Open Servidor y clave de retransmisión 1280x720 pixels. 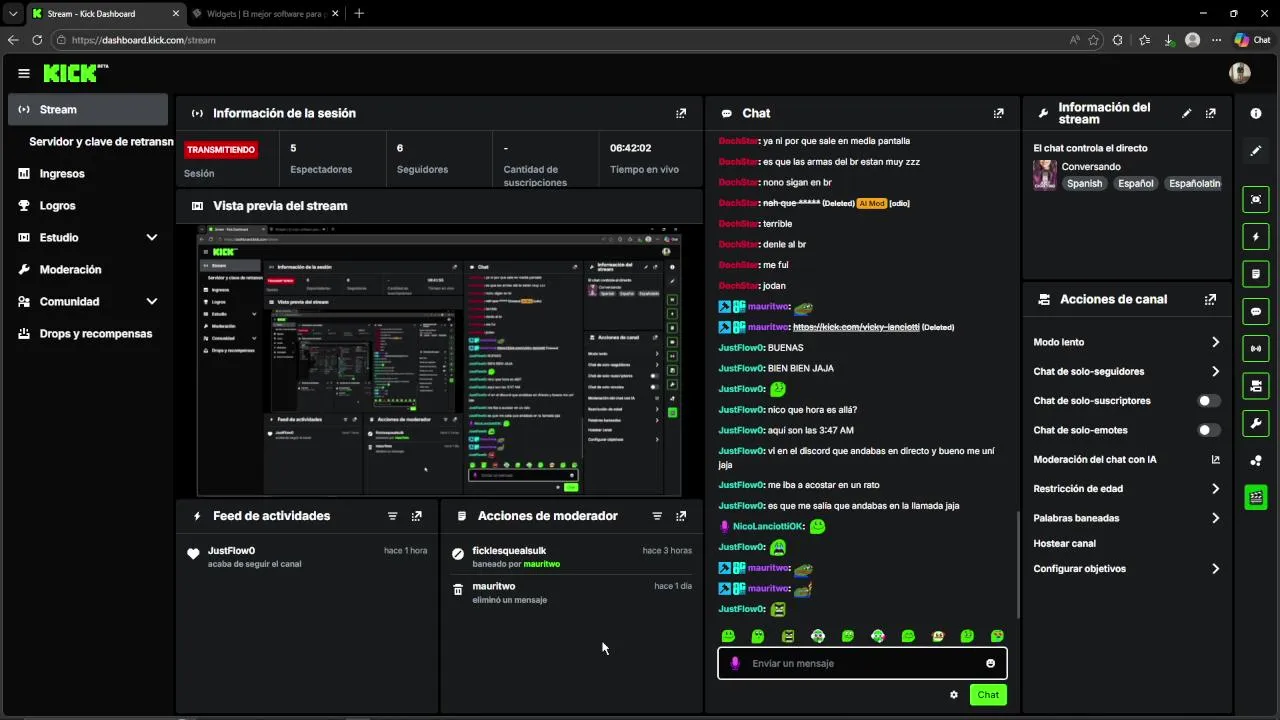click(101, 142)
